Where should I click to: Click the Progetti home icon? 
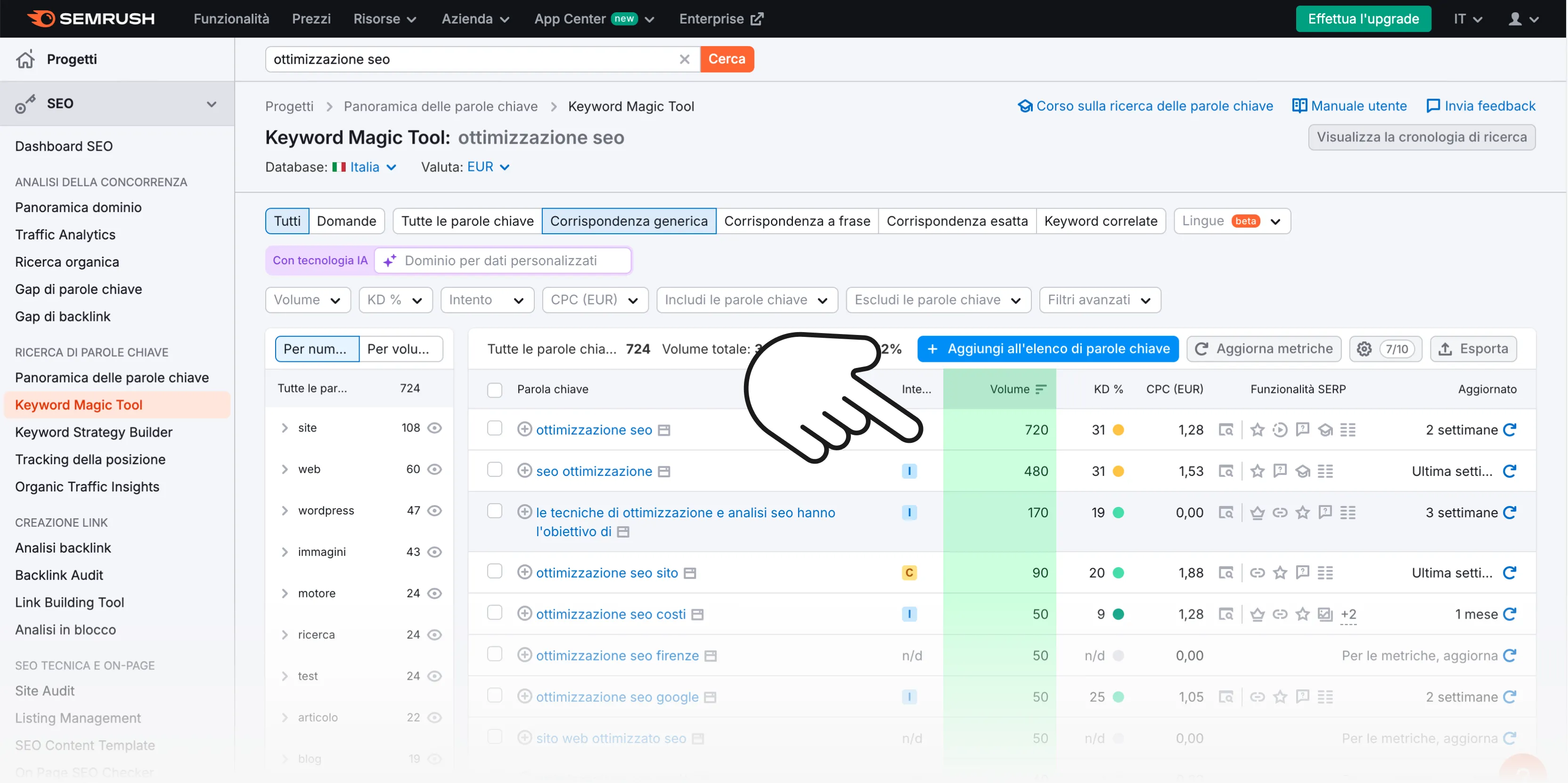(25, 59)
